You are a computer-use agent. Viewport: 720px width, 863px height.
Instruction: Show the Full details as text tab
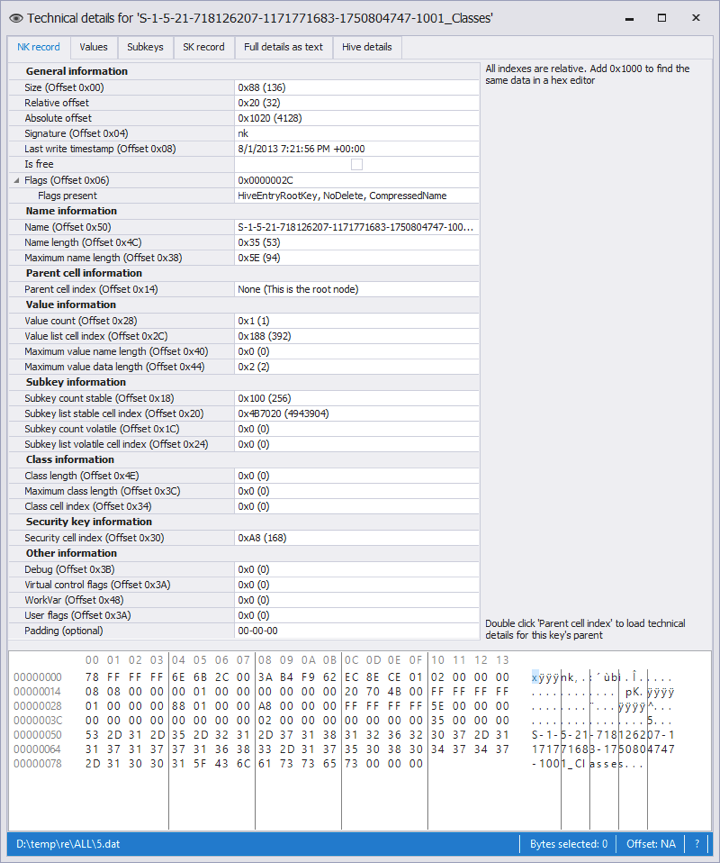[x=283, y=47]
